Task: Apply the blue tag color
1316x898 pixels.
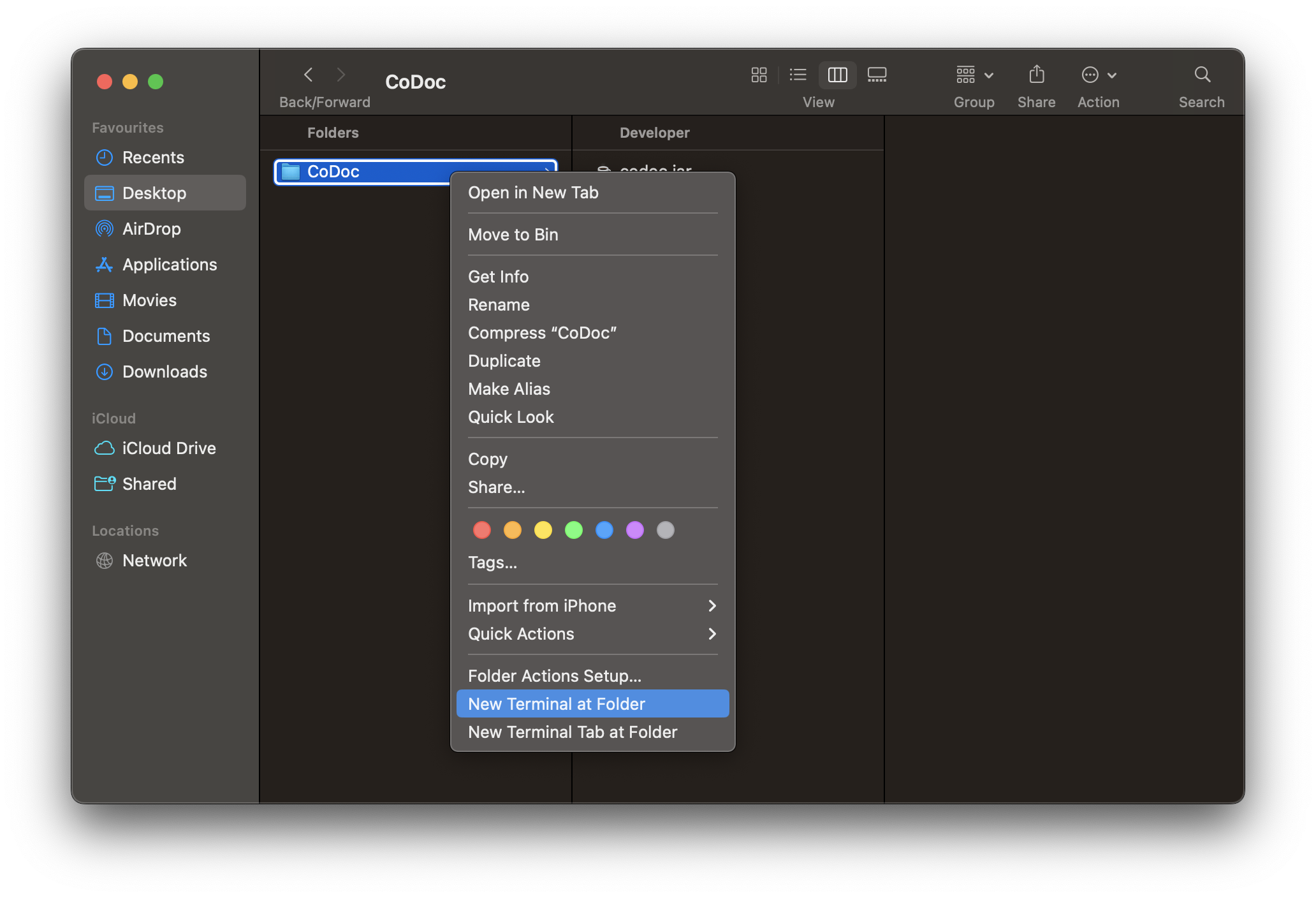Action: pos(604,530)
